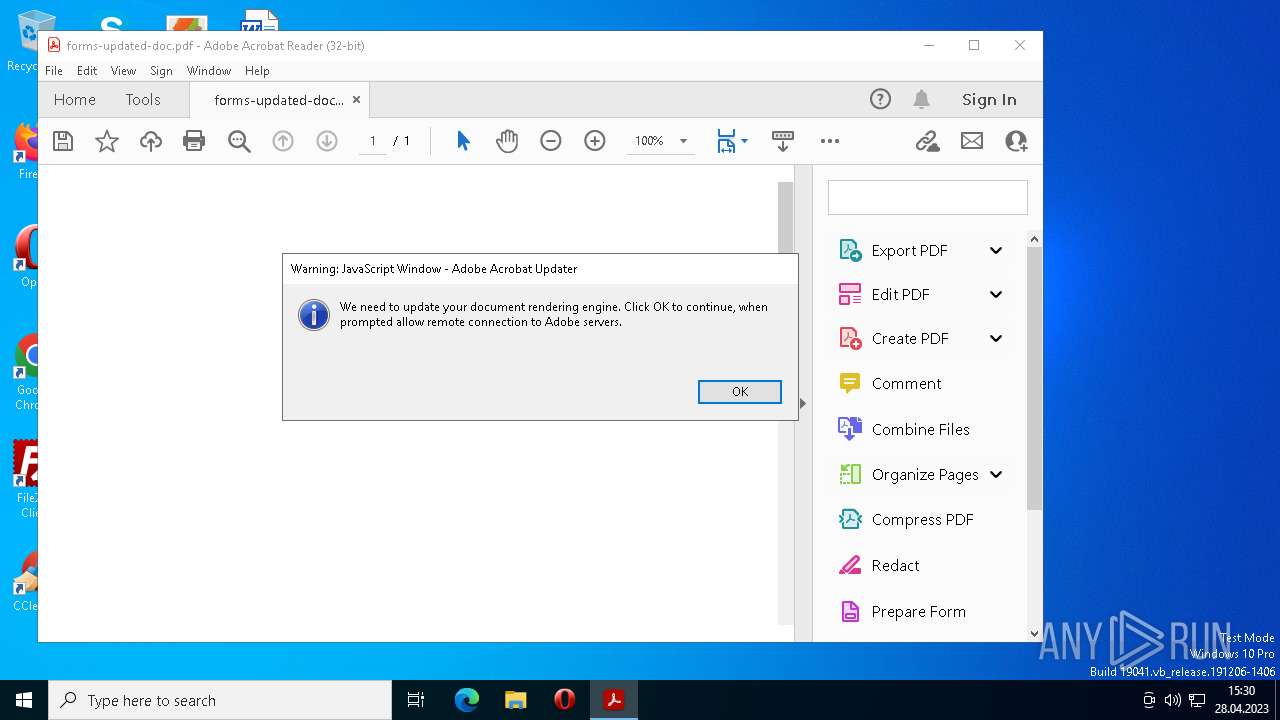Click OK in the JavaScript warning dialog
The image size is (1280, 720).
pyautogui.click(x=740, y=392)
